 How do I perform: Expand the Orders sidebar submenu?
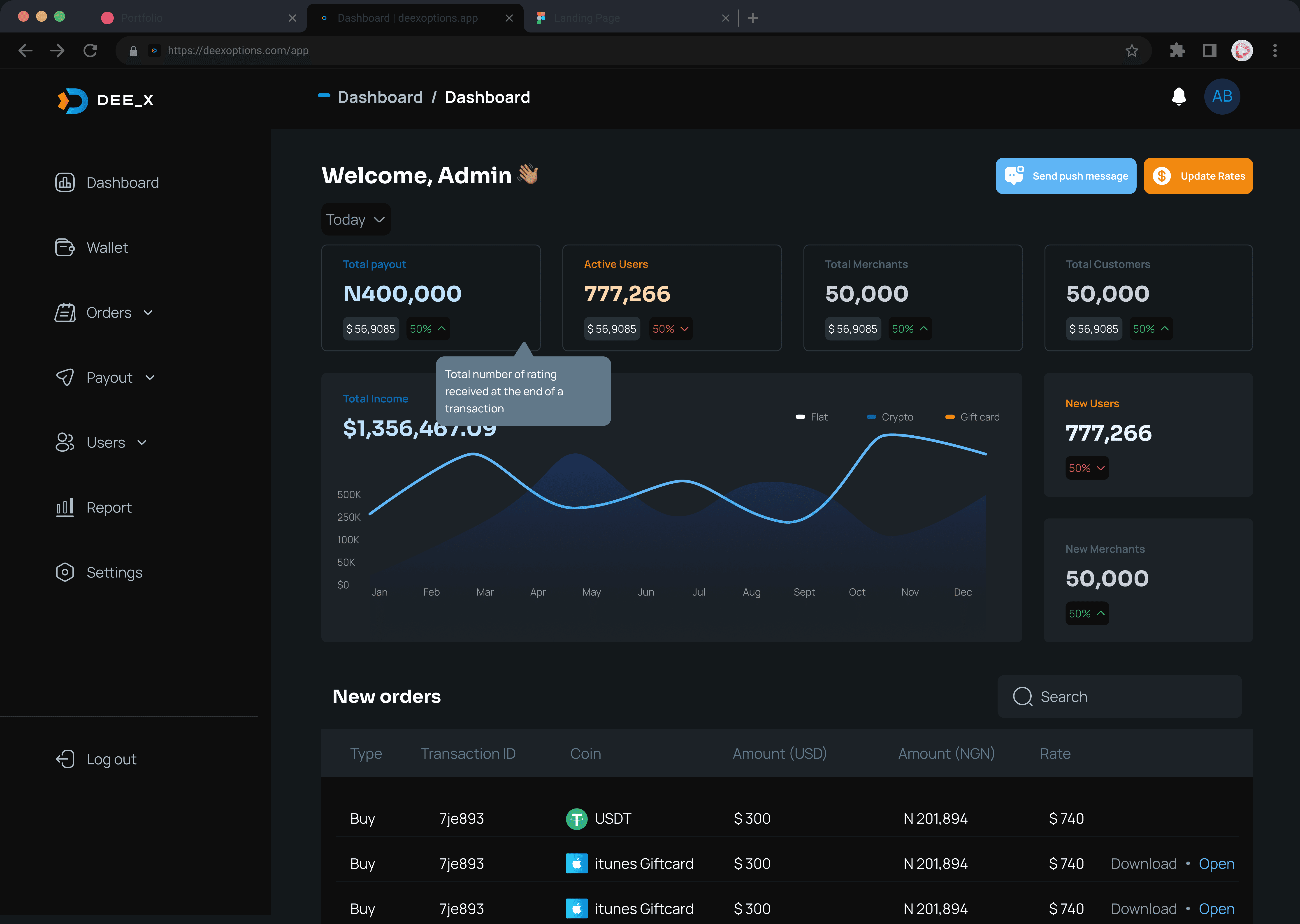coord(148,313)
